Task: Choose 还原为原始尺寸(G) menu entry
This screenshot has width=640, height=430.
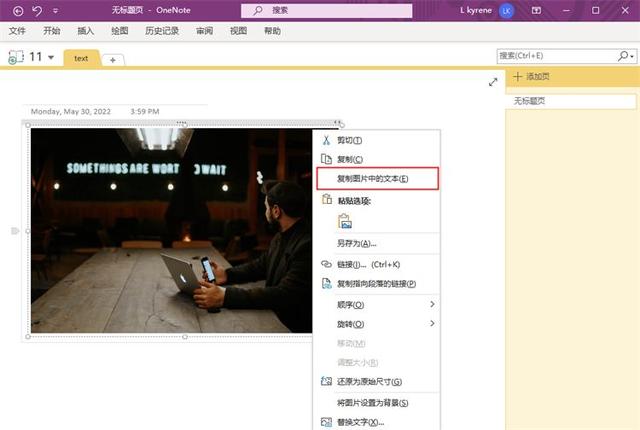Action: click(x=378, y=381)
